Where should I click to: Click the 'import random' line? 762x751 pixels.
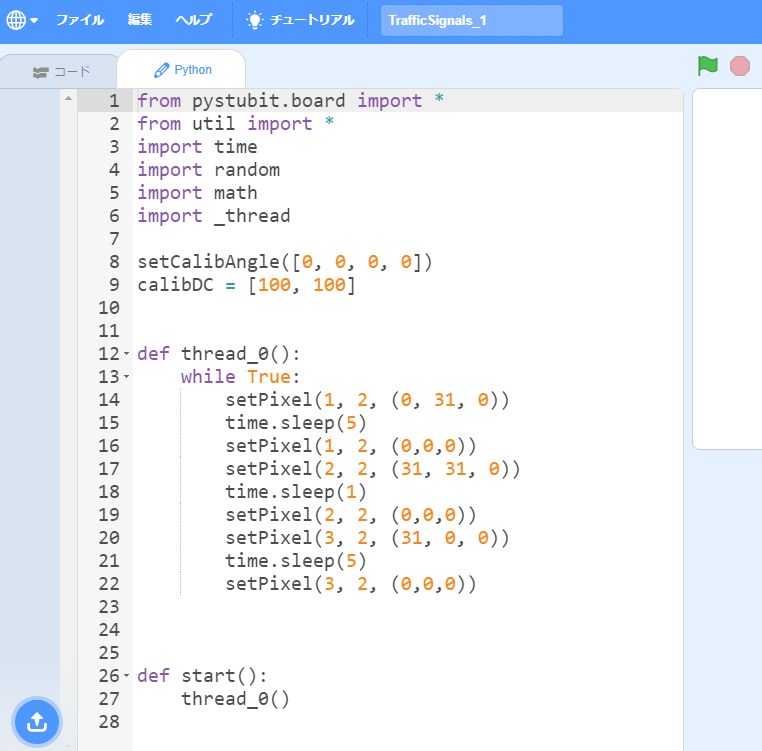(x=208, y=170)
